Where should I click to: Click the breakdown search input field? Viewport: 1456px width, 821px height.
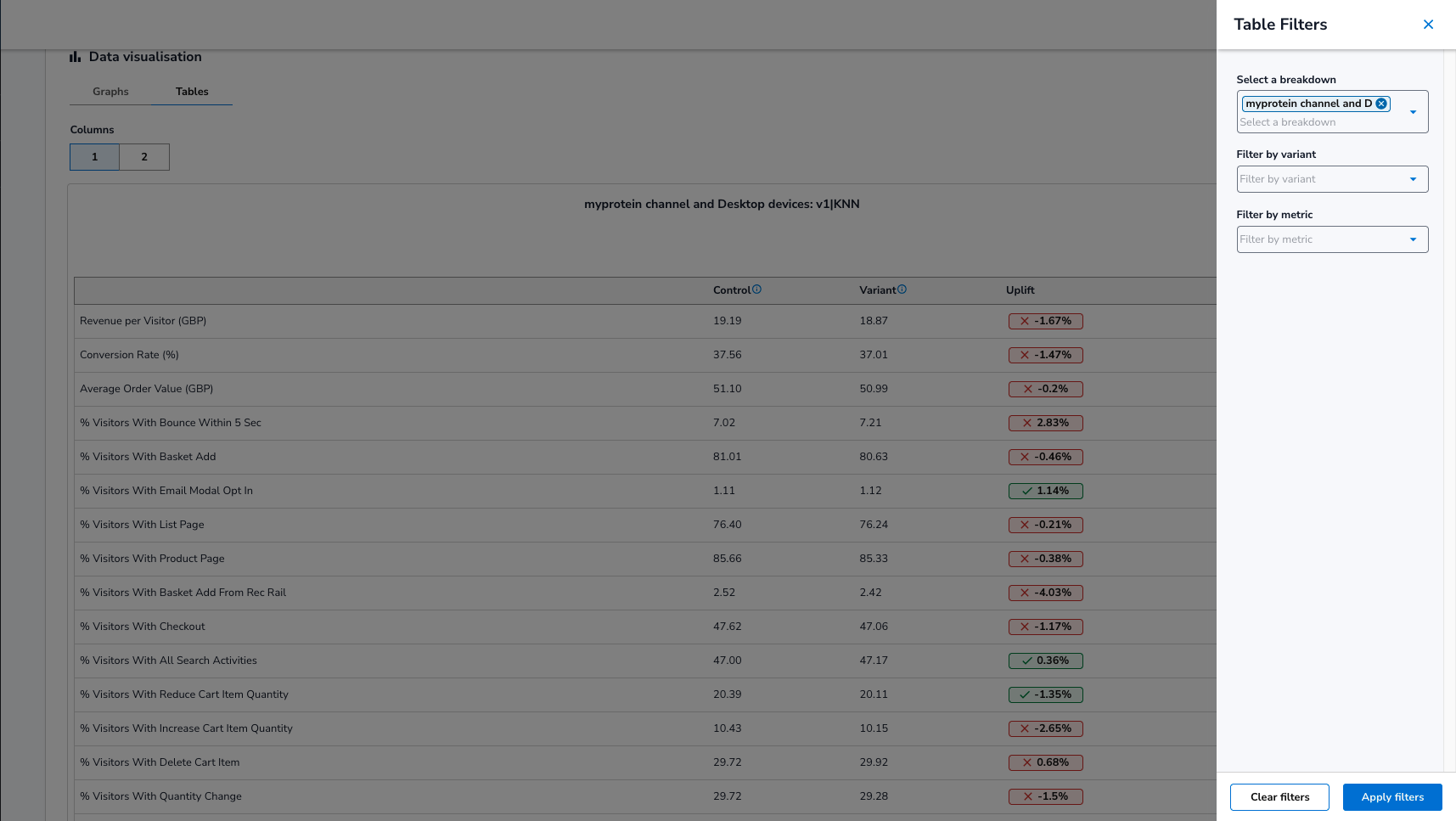1316,122
